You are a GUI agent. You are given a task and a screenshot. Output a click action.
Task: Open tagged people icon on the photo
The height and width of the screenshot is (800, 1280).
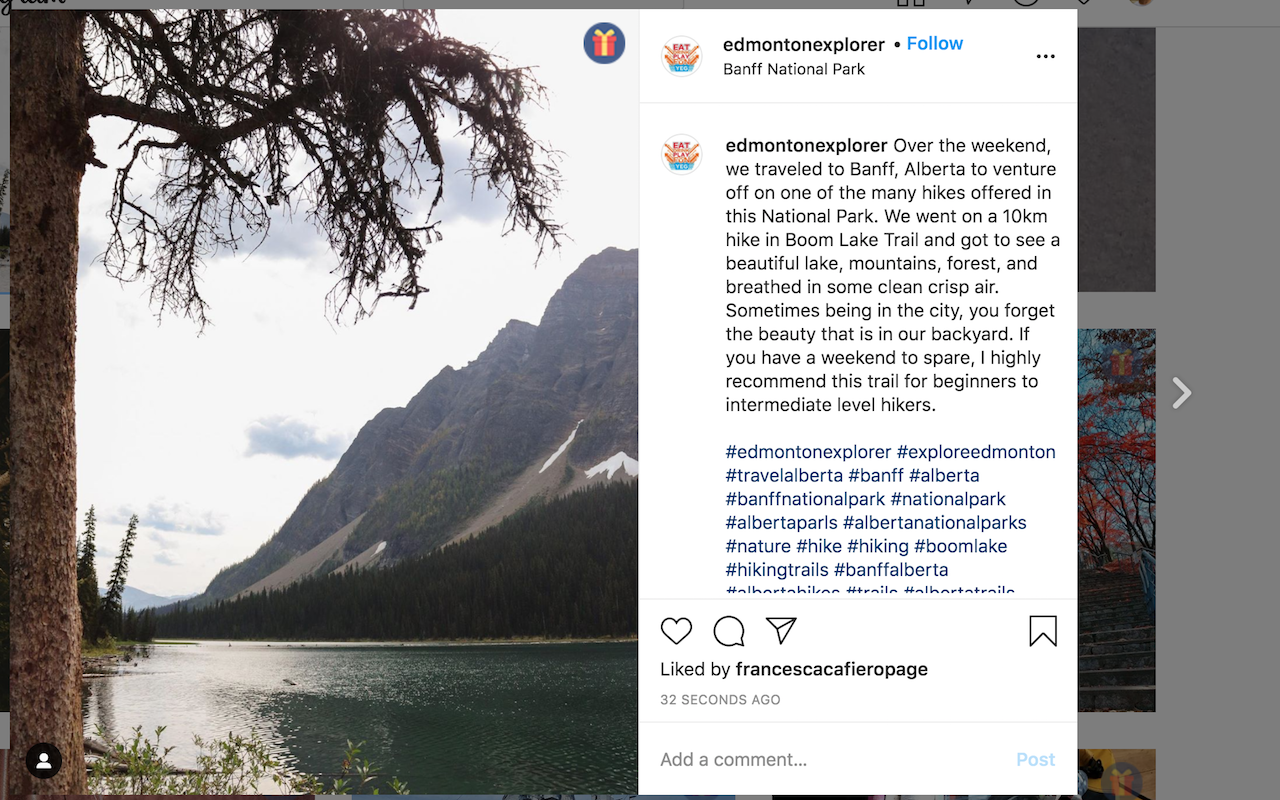point(44,760)
